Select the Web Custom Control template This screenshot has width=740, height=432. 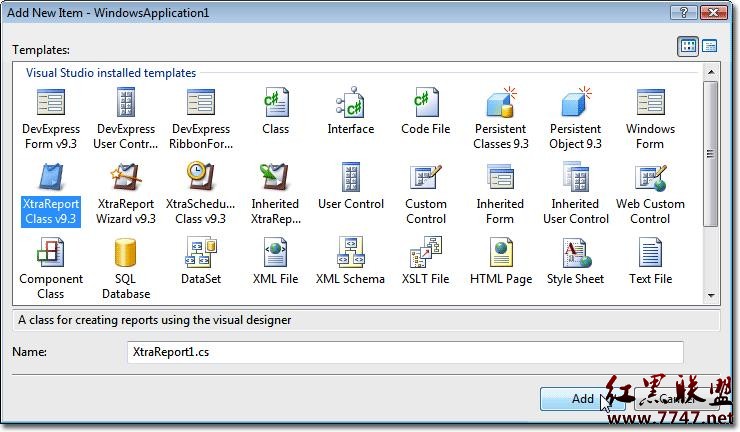[650, 194]
